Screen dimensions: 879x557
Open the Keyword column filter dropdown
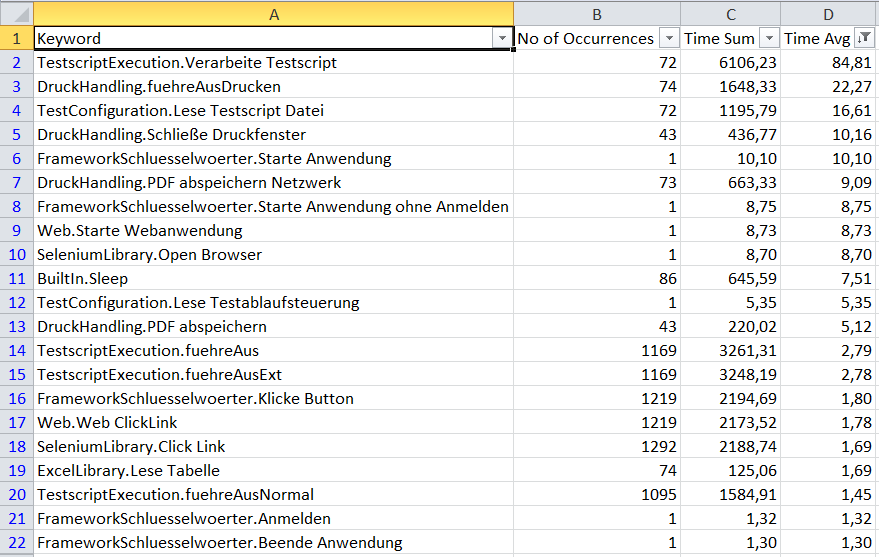pos(502,38)
